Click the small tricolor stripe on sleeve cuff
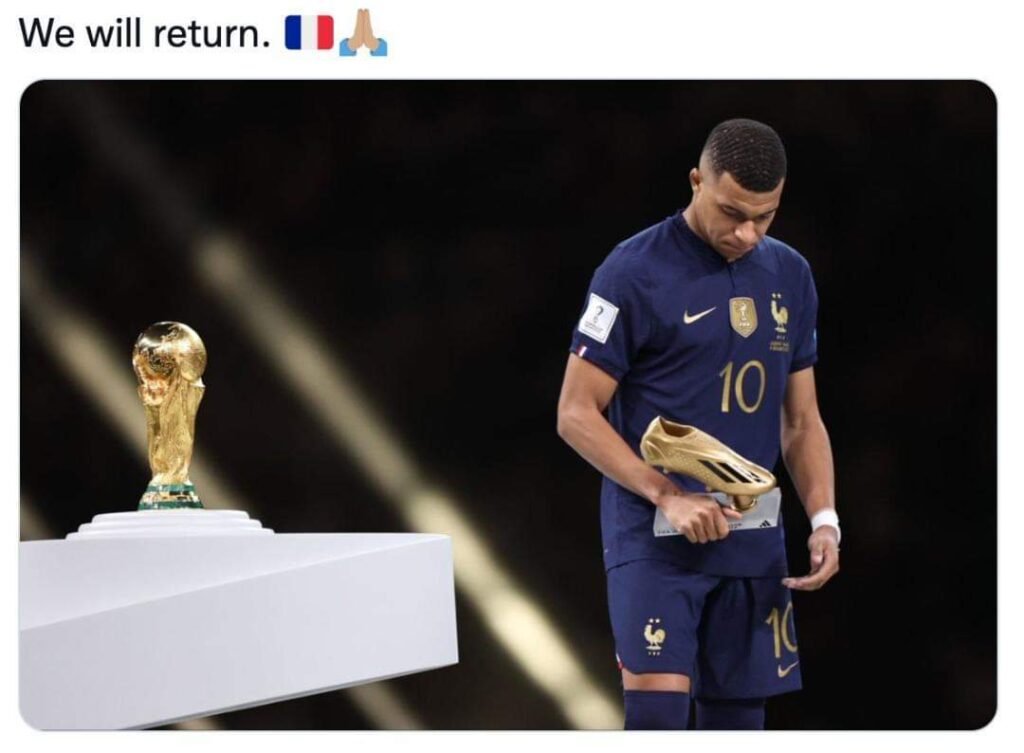The height and width of the screenshot is (753, 1024). pos(582,352)
